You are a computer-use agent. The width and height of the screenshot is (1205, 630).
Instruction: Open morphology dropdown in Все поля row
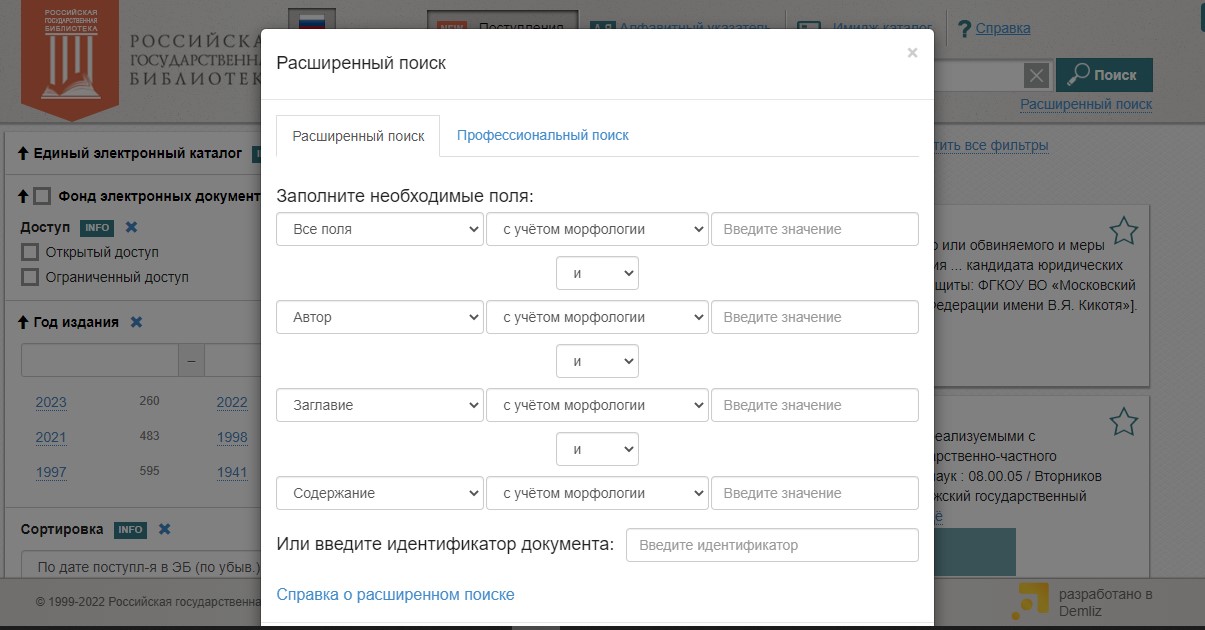(x=597, y=229)
